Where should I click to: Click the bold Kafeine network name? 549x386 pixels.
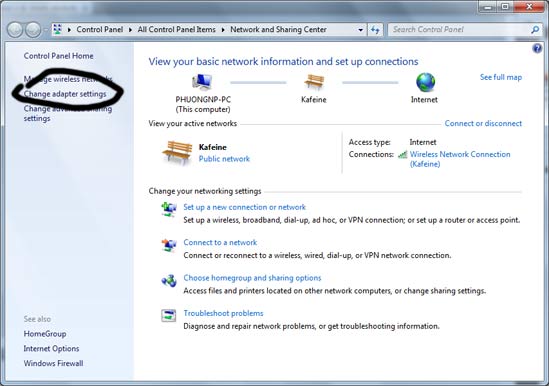[x=213, y=147]
